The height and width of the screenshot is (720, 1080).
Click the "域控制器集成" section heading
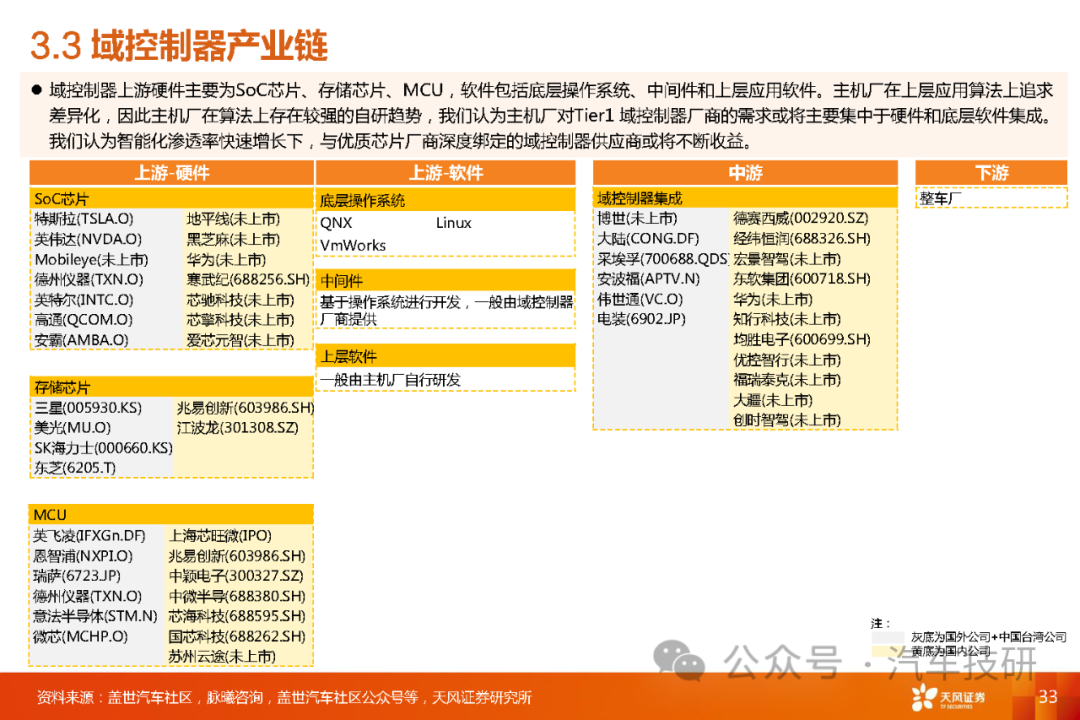click(745, 198)
